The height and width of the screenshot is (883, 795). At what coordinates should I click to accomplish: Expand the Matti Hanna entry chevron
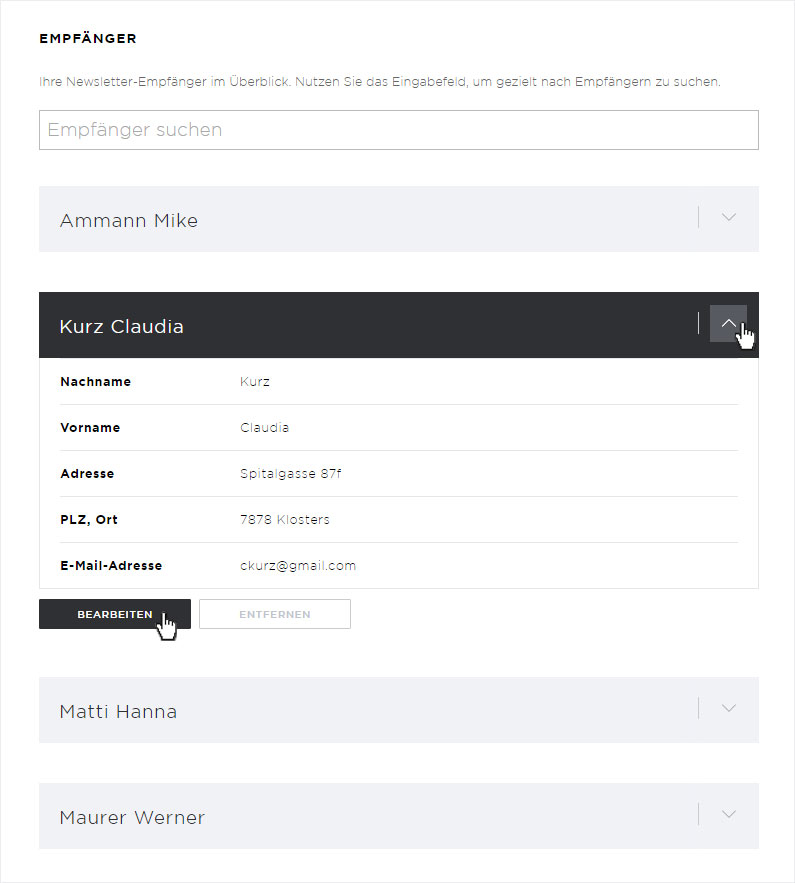(x=729, y=708)
